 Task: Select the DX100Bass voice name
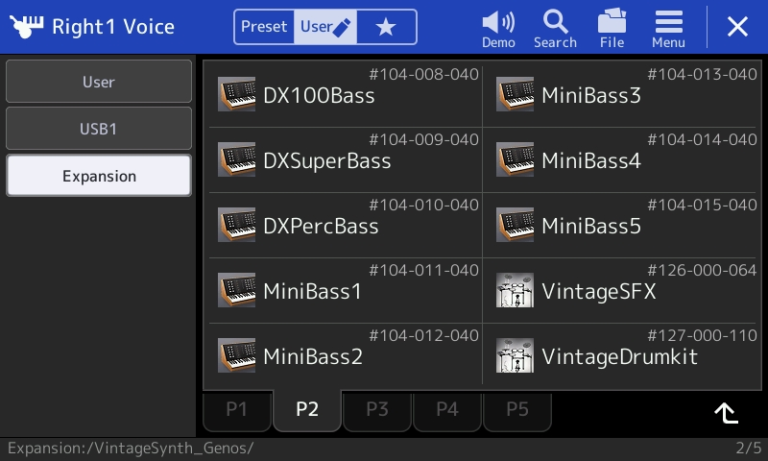click(319, 96)
